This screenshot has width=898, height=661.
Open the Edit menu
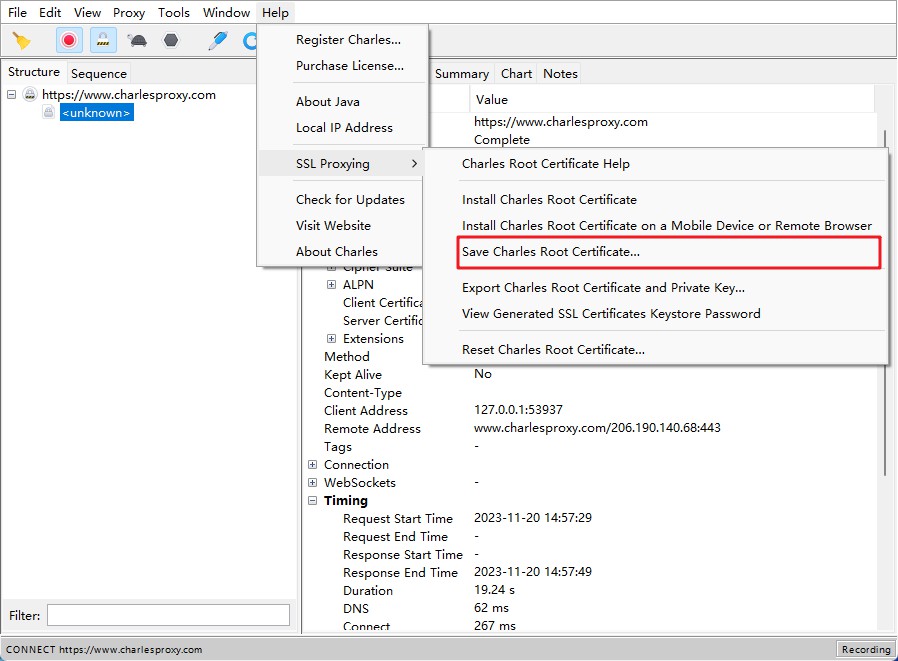point(50,13)
